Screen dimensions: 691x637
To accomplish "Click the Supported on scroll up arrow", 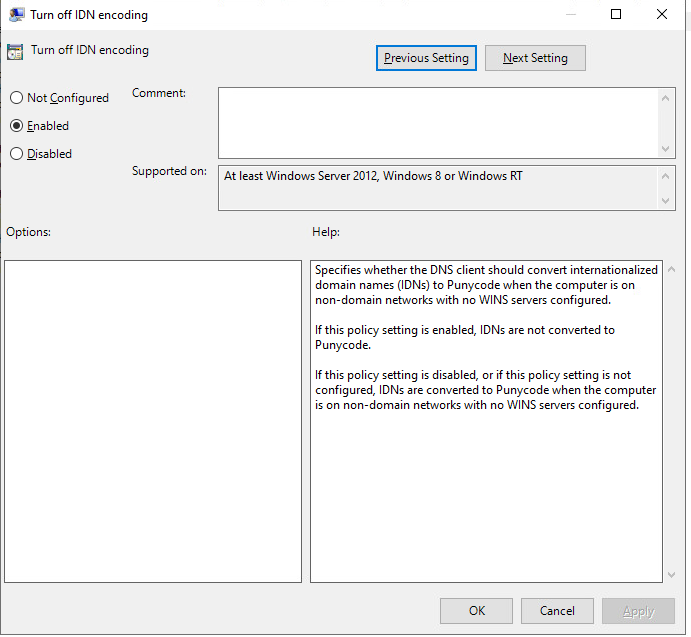I will [x=667, y=175].
